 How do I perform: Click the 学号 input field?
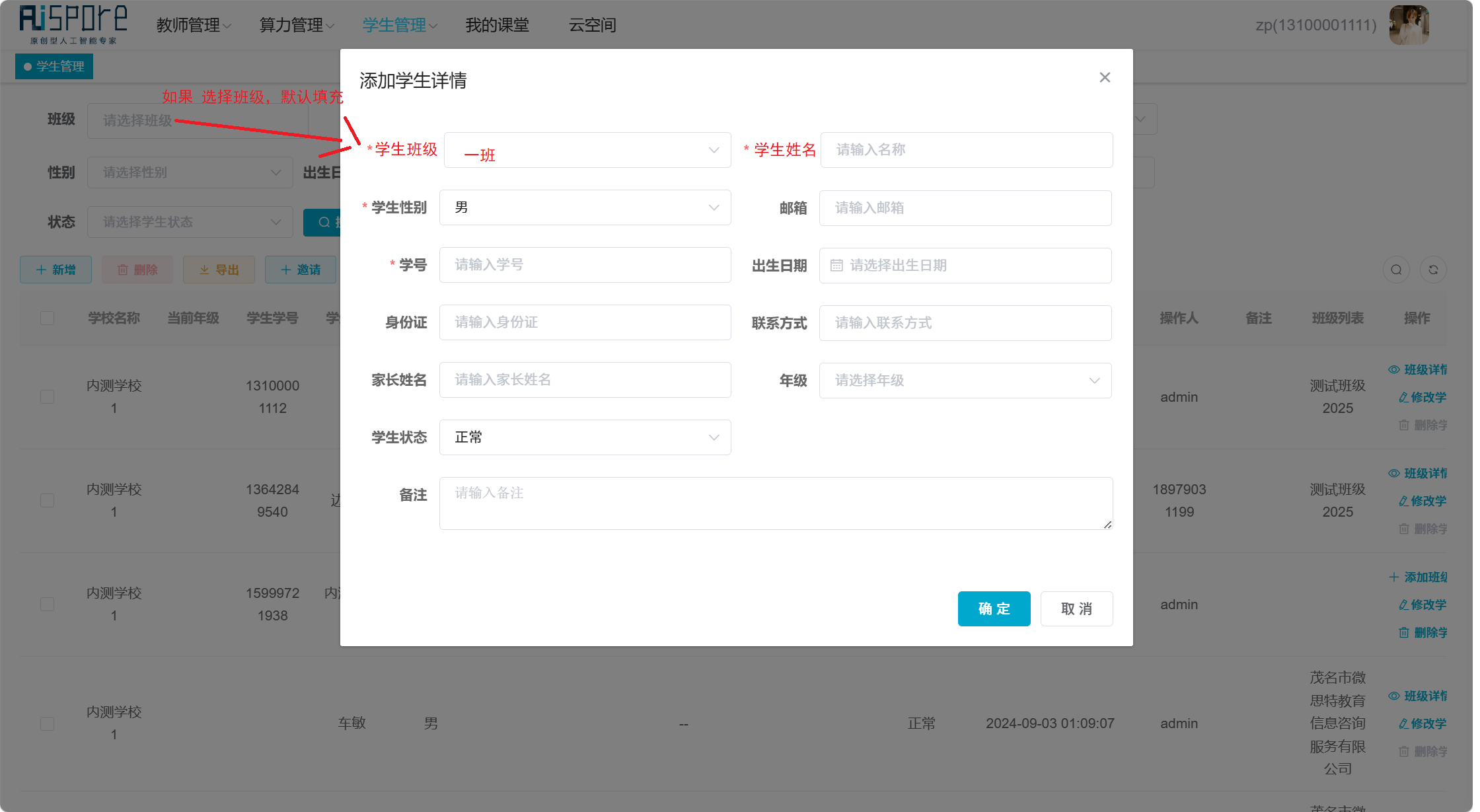coord(585,265)
